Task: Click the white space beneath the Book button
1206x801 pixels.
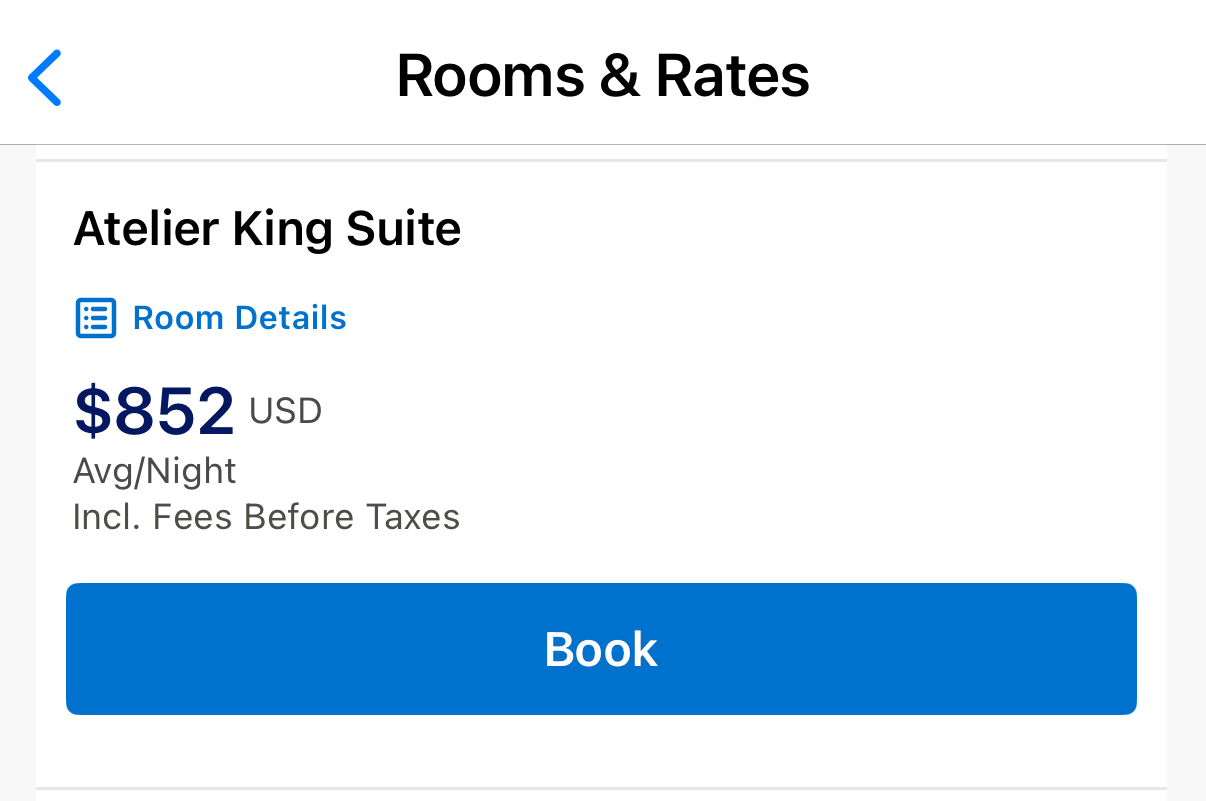Action: [600, 750]
